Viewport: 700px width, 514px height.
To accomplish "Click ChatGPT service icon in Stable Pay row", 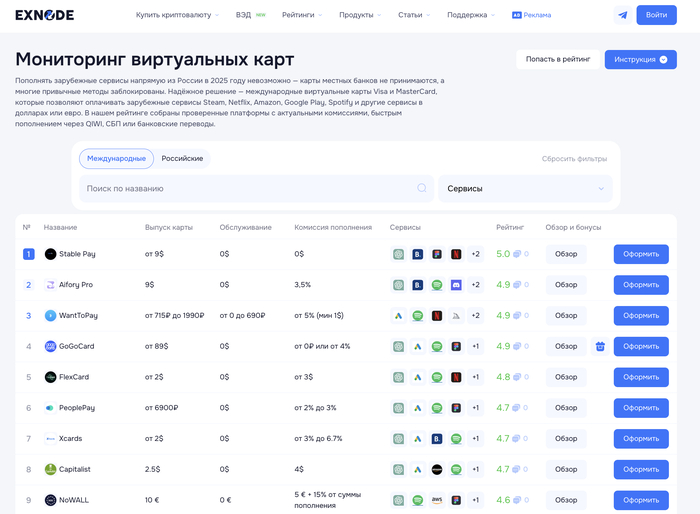I will point(398,254).
